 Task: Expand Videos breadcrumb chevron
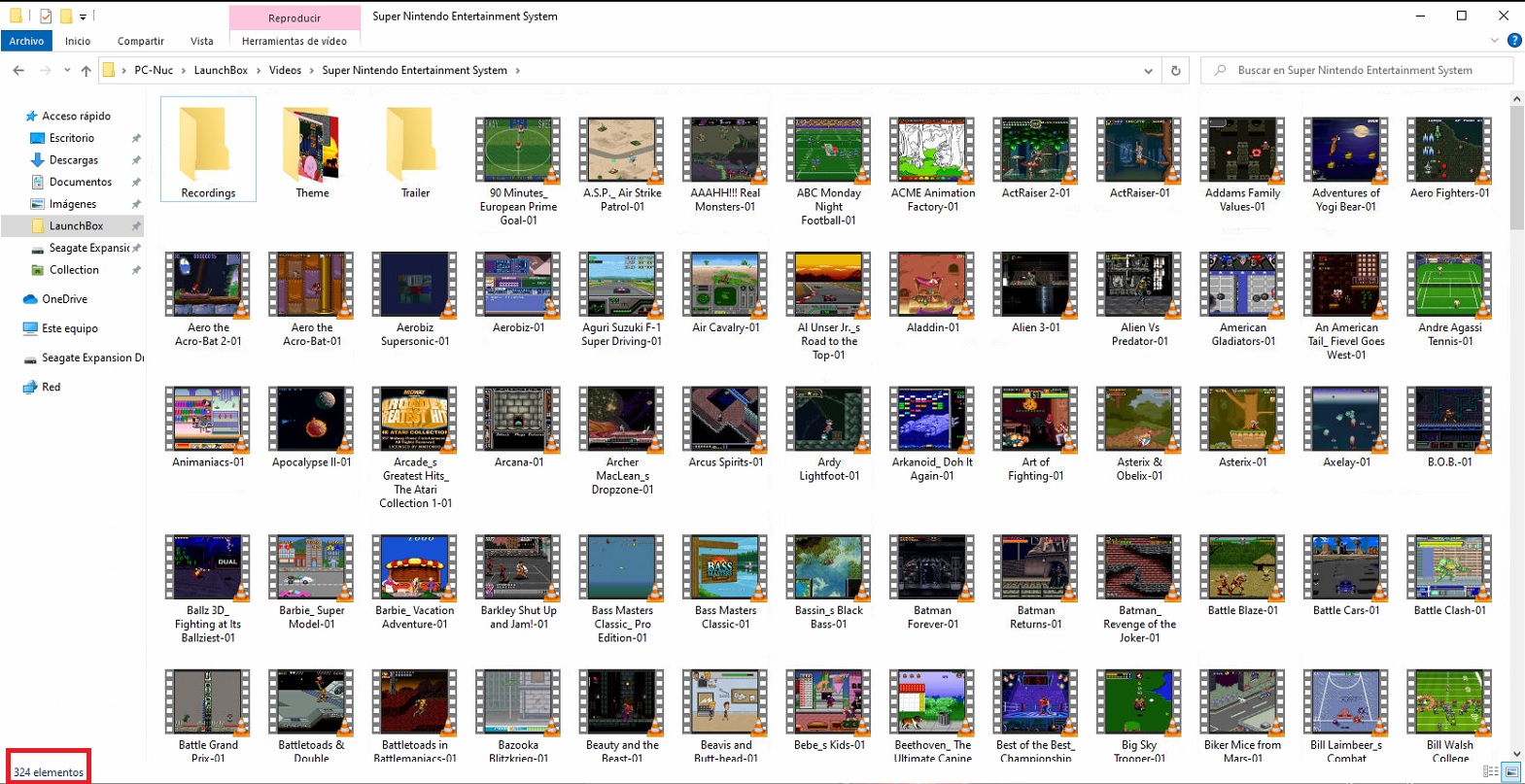(311, 70)
